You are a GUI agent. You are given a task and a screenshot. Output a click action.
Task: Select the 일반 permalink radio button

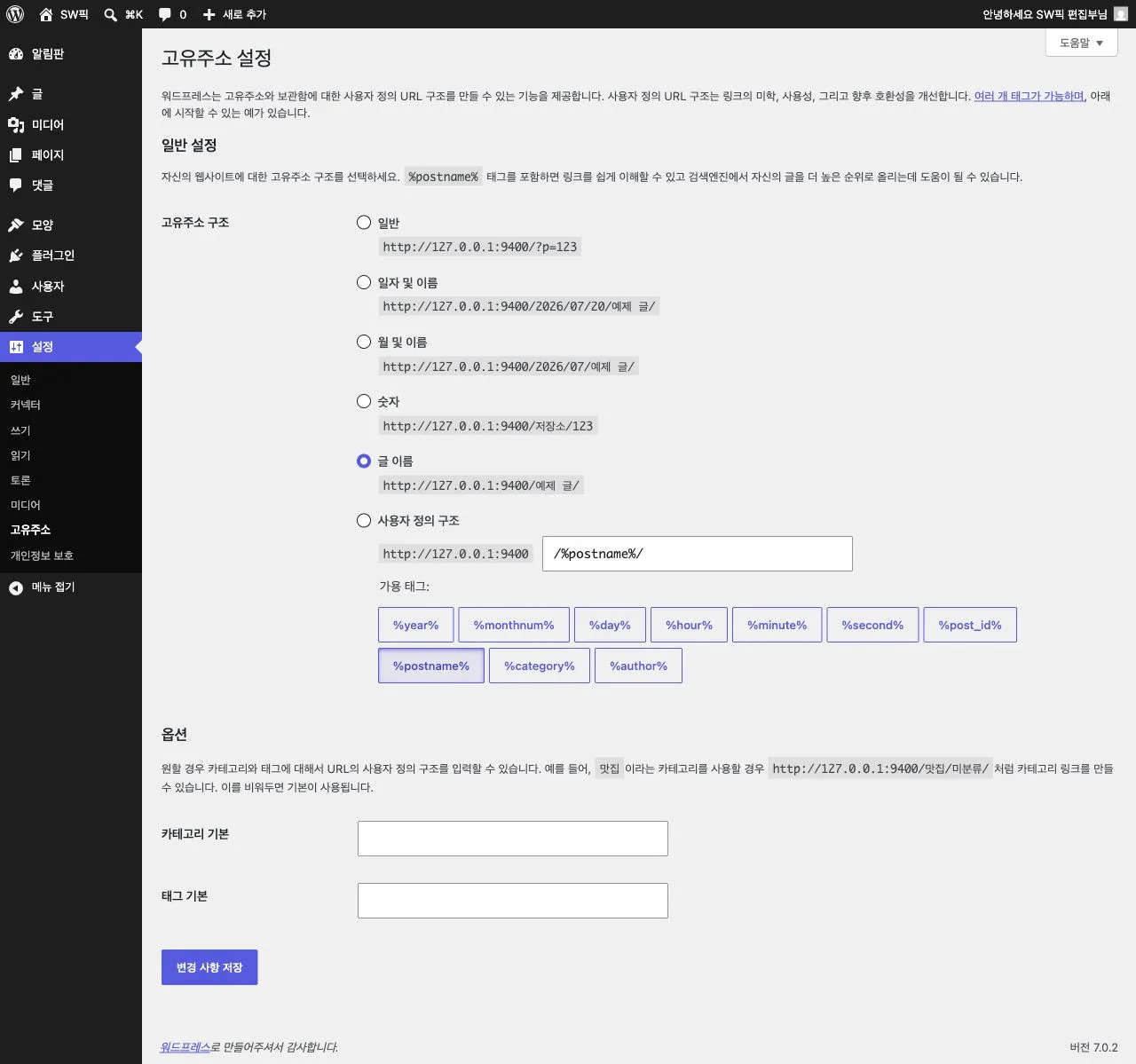pyautogui.click(x=364, y=223)
